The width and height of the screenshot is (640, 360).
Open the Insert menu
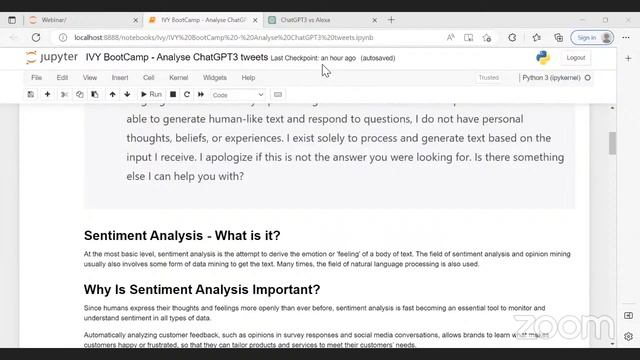[x=120, y=78]
